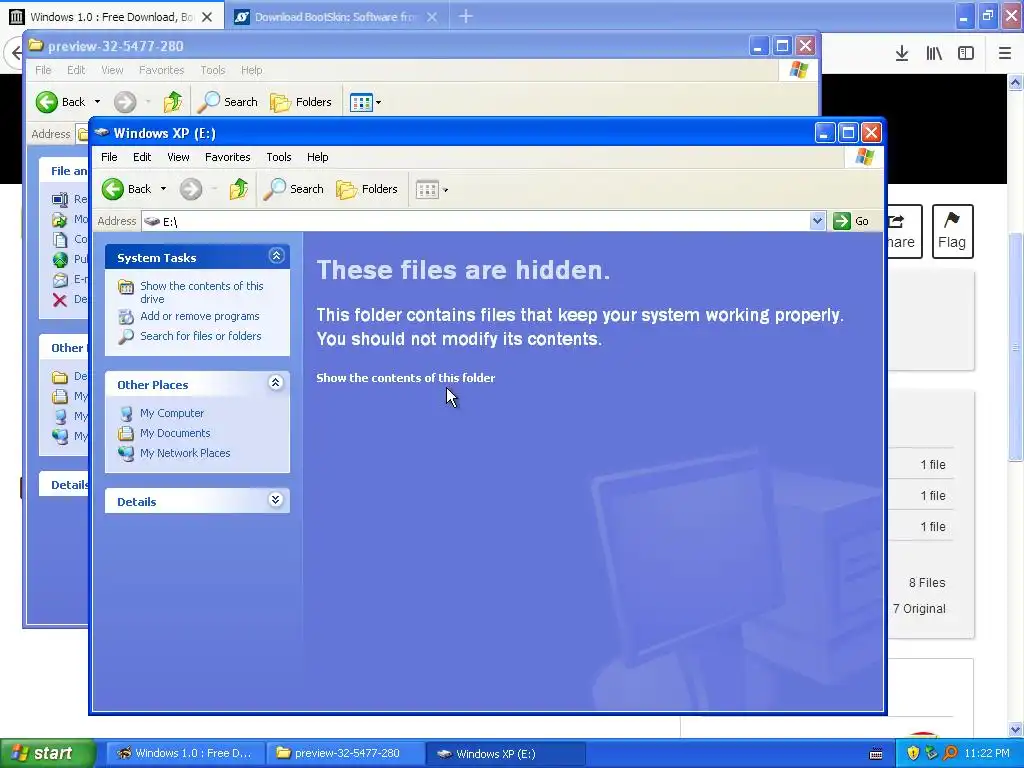Click Back in Windows XP (E:) window
1024x768 pixels.
click(x=126, y=189)
